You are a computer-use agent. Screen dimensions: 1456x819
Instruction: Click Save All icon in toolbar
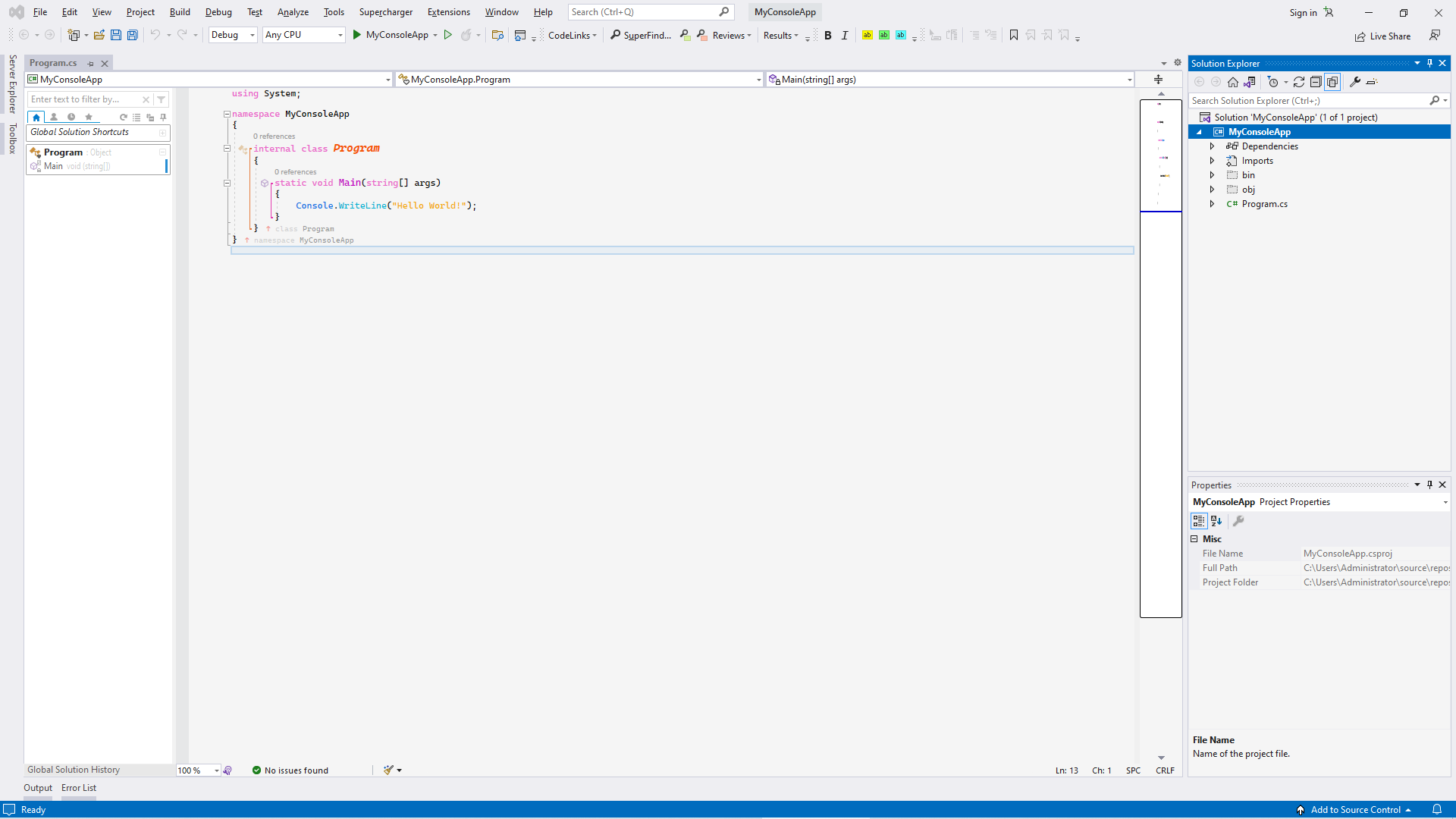click(x=133, y=35)
